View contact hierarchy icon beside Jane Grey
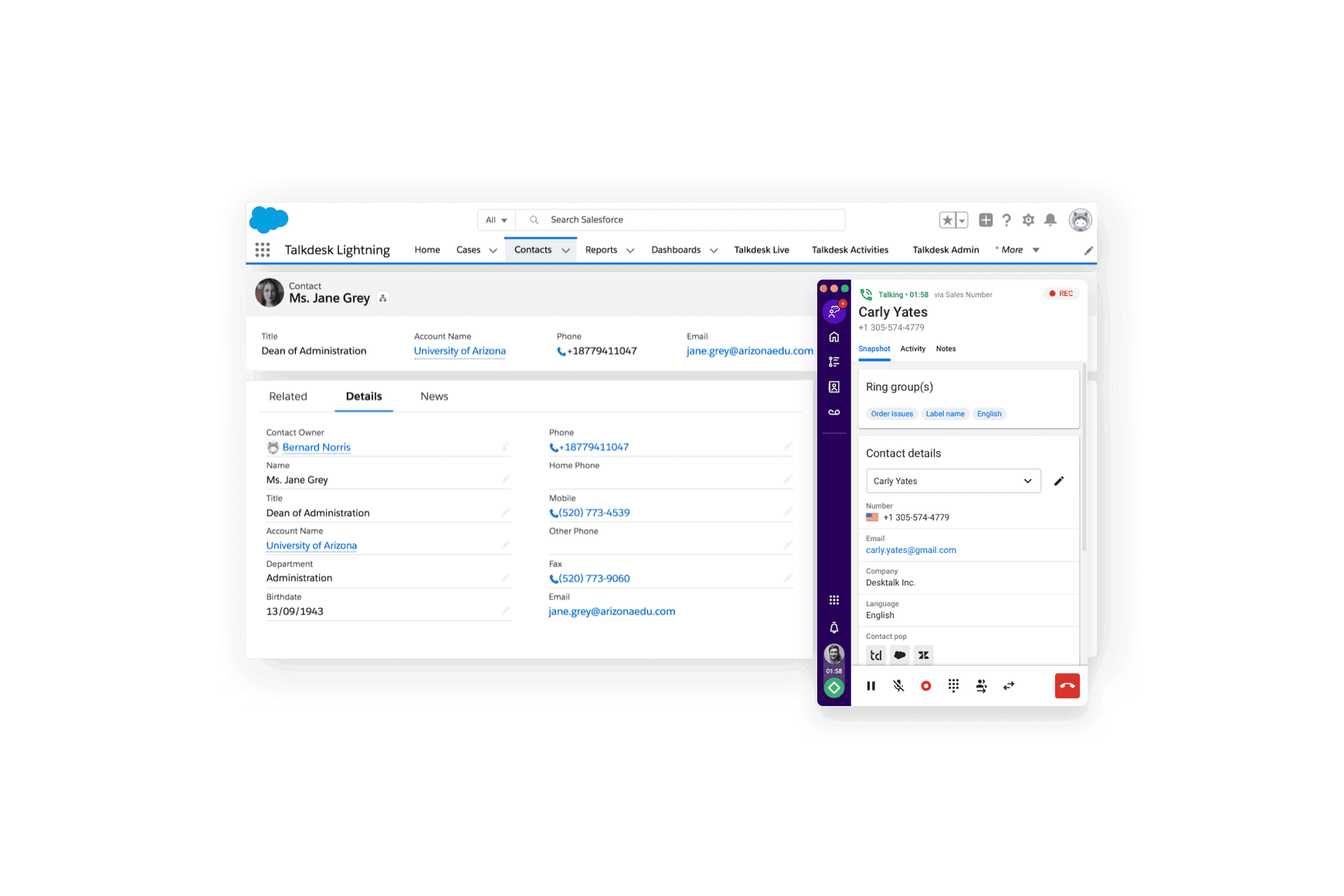 click(x=383, y=298)
